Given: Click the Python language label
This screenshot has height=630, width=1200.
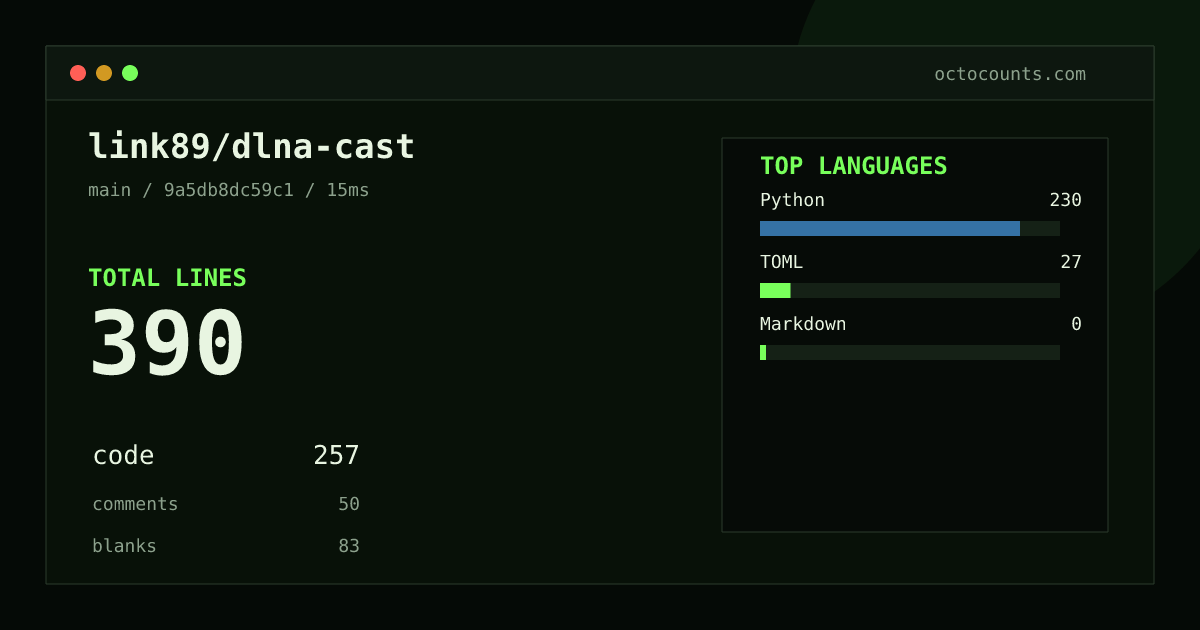Looking at the screenshot, I should pyautogui.click(x=792, y=200).
